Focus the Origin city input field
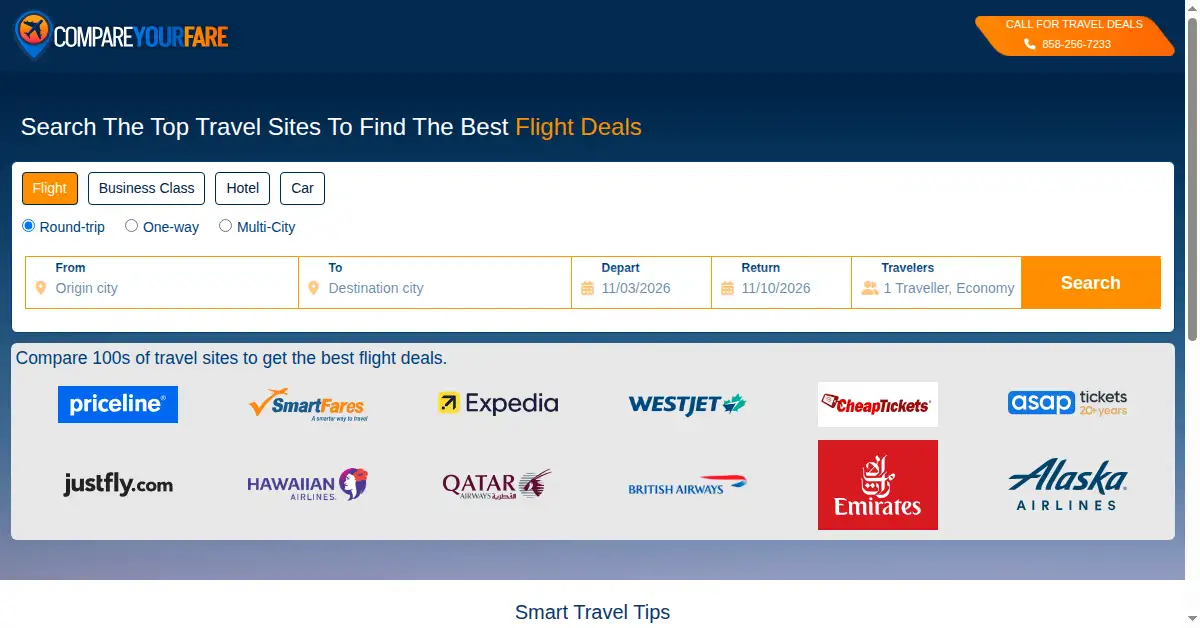This screenshot has height=628, width=1200. click(x=162, y=283)
